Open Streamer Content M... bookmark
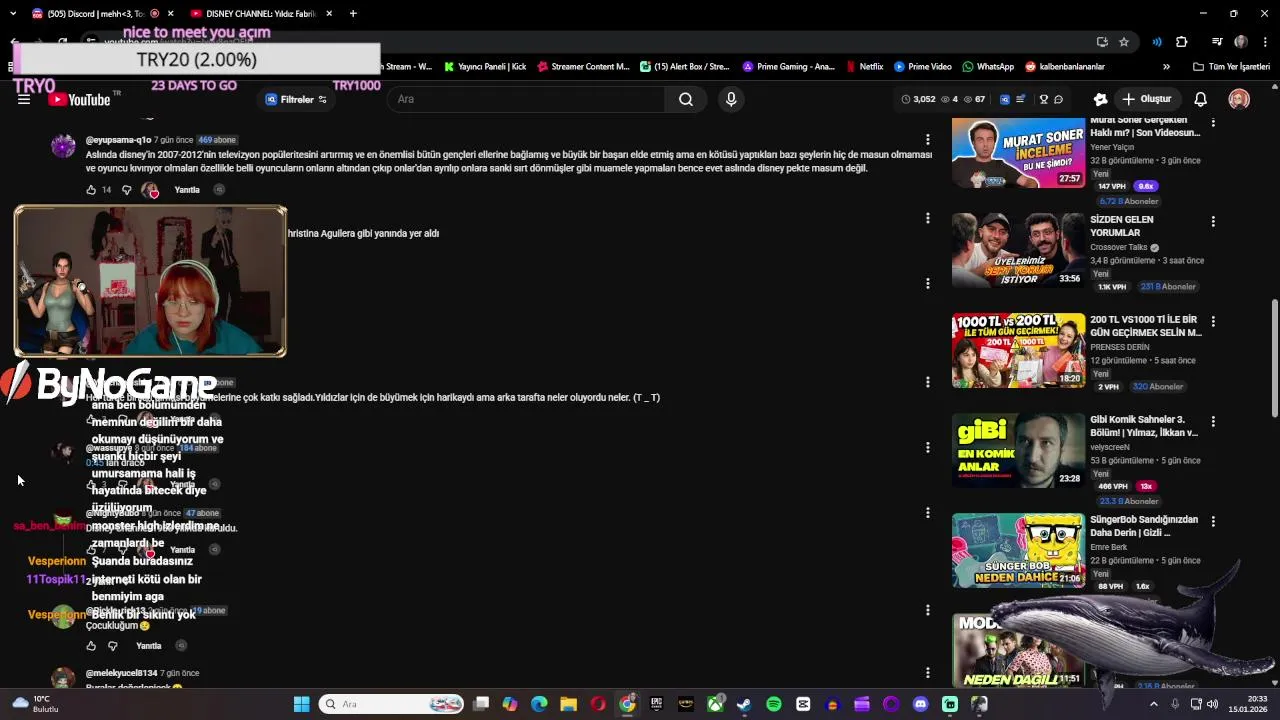 coord(583,67)
